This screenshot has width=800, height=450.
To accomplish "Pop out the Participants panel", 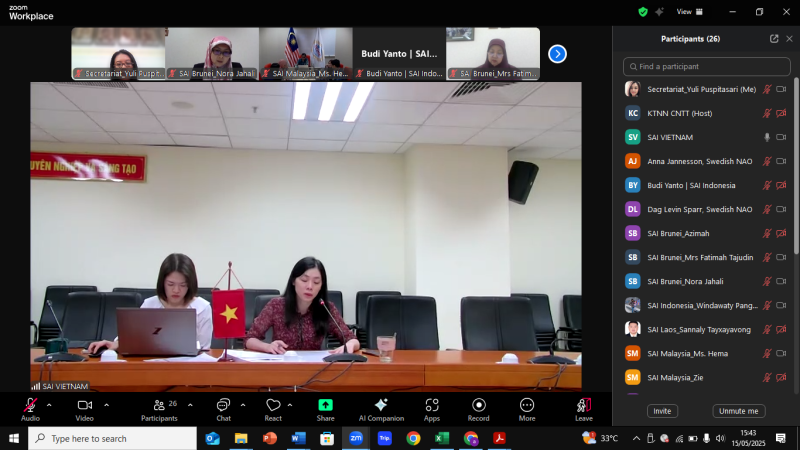I will tap(774, 39).
